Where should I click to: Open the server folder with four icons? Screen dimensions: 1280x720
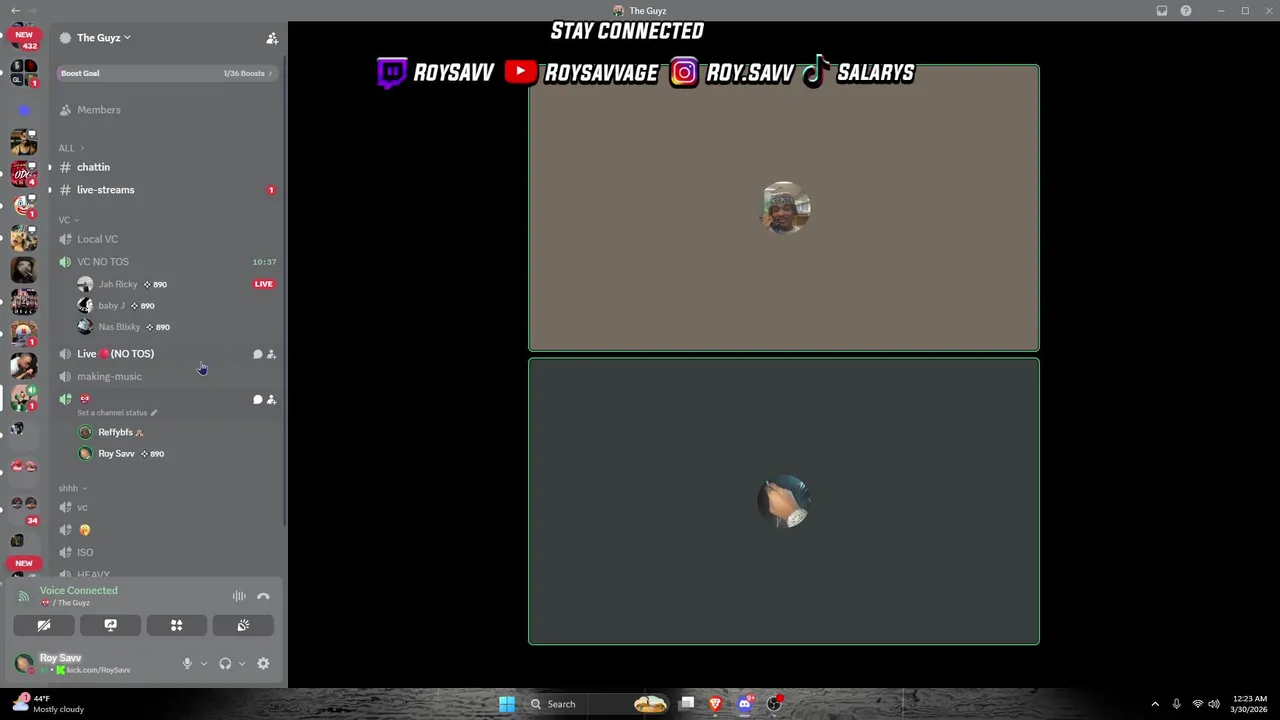[24, 73]
